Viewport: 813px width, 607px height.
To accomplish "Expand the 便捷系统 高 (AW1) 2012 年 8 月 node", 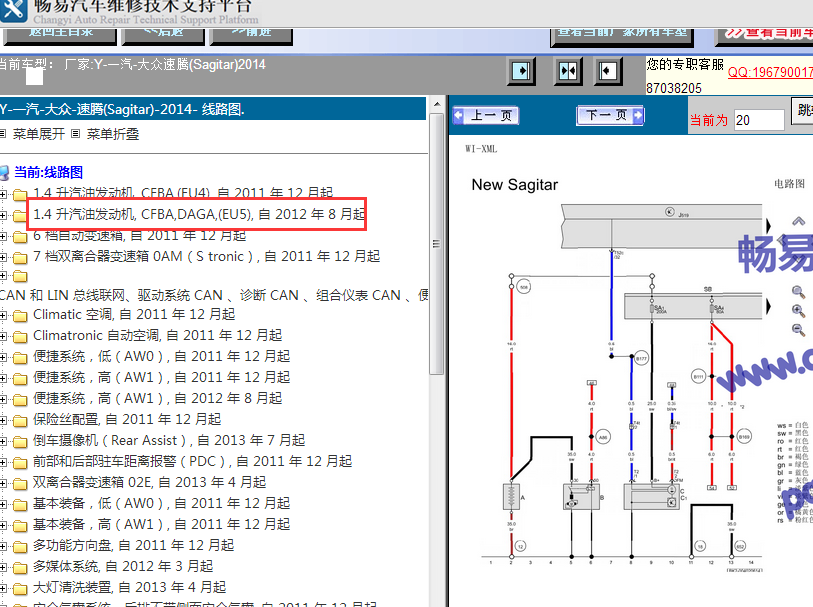I will [x=3, y=400].
